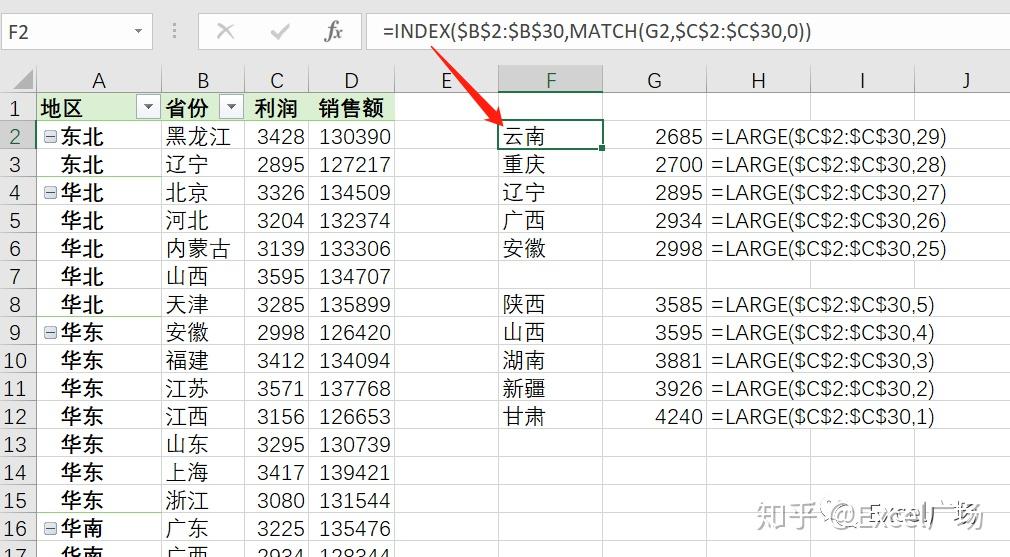This screenshot has height=557, width=1010.
Task: Select the cell containing 重庆
Action: (x=550, y=164)
